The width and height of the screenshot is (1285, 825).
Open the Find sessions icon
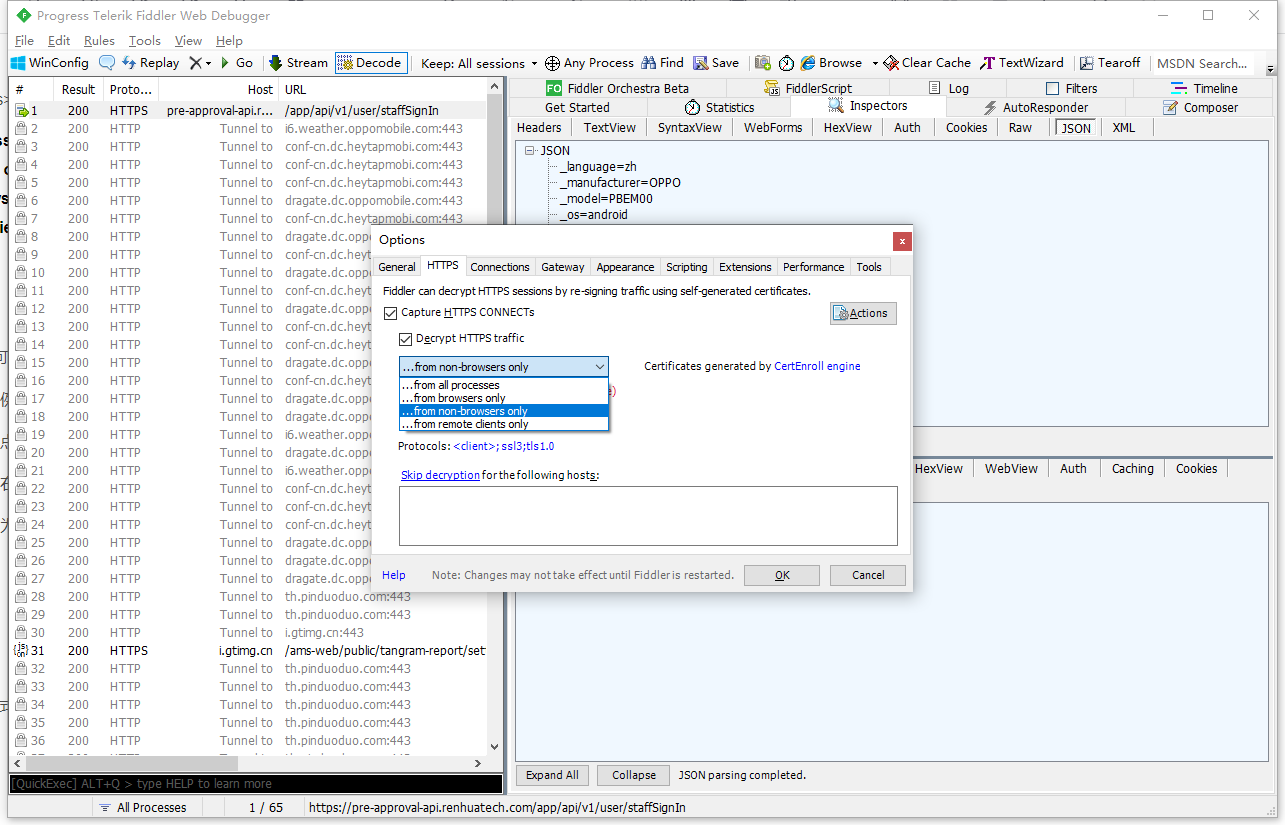coord(662,62)
